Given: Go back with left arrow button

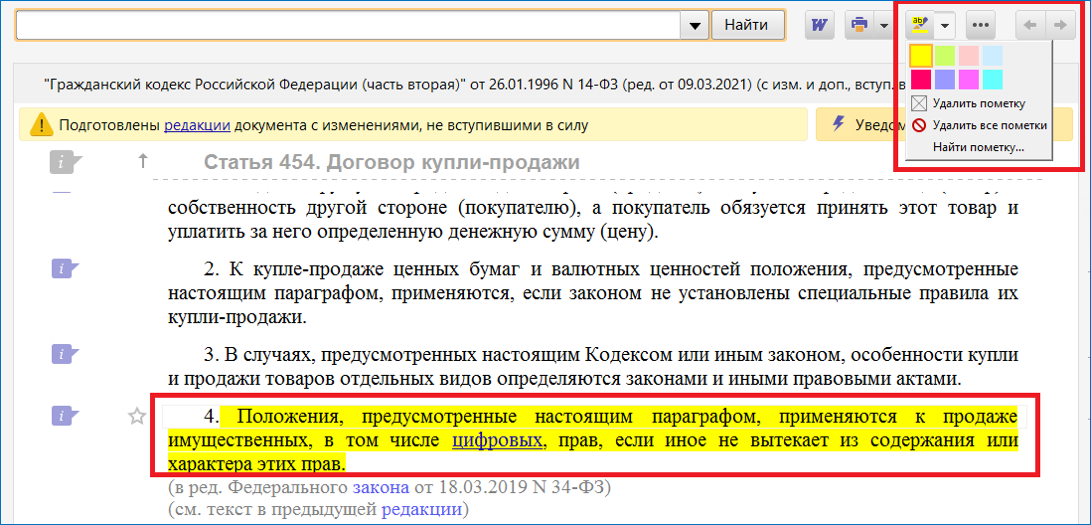Looking at the screenshot, I should pos(1030,25).
